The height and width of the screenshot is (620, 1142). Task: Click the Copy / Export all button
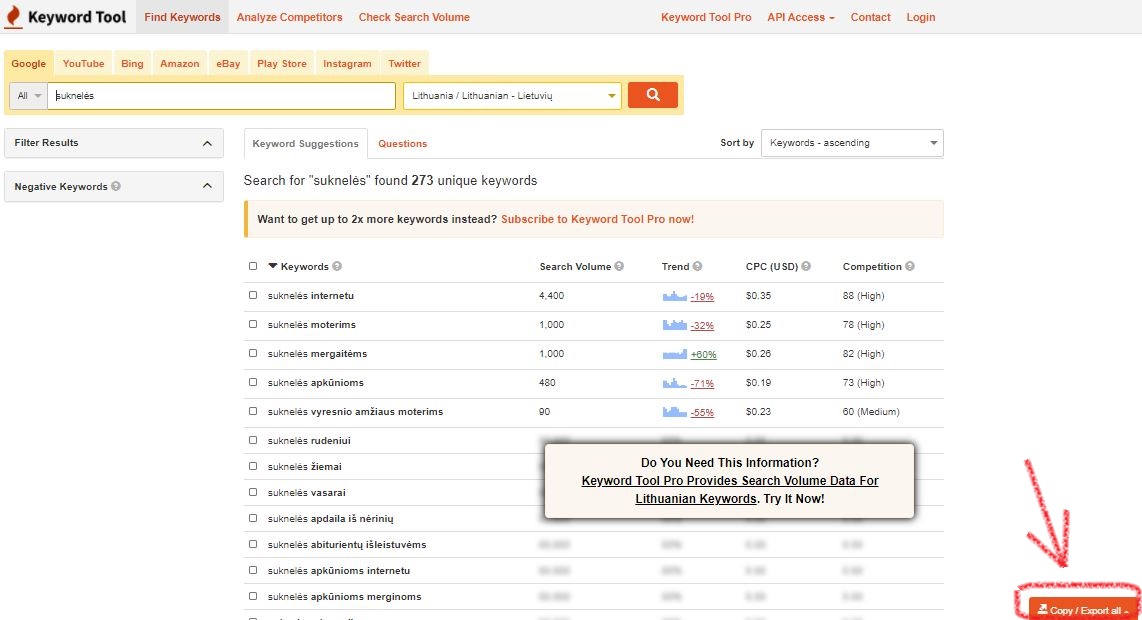(1084, 610)
